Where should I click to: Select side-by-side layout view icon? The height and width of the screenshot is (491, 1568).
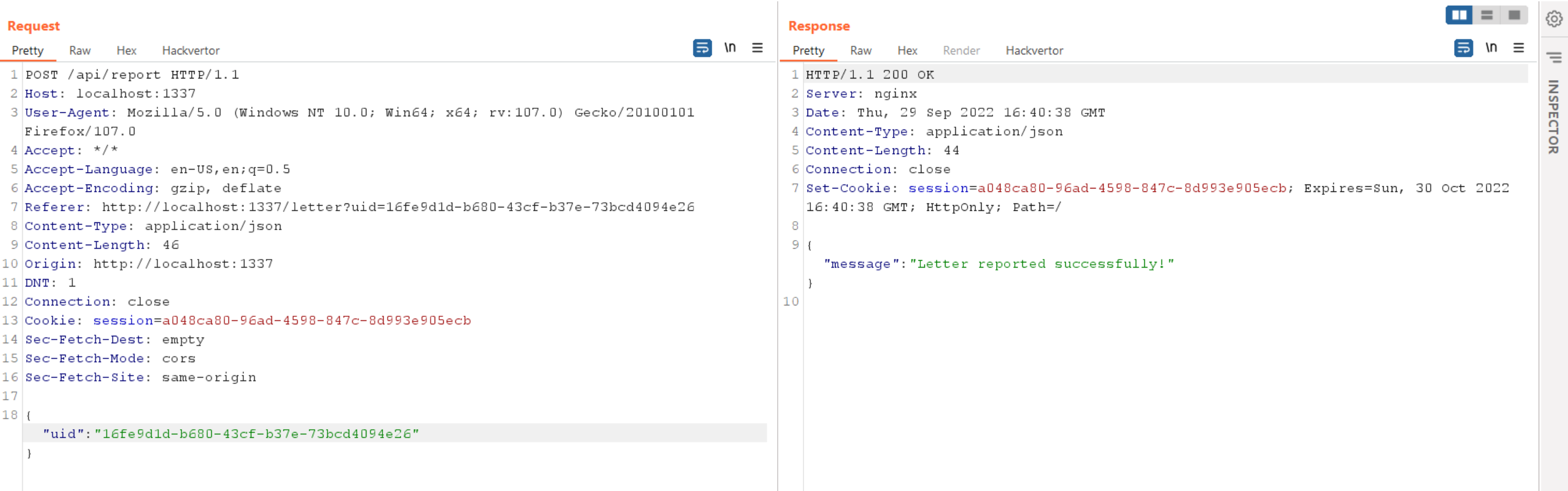click(x=1459, y=15)
